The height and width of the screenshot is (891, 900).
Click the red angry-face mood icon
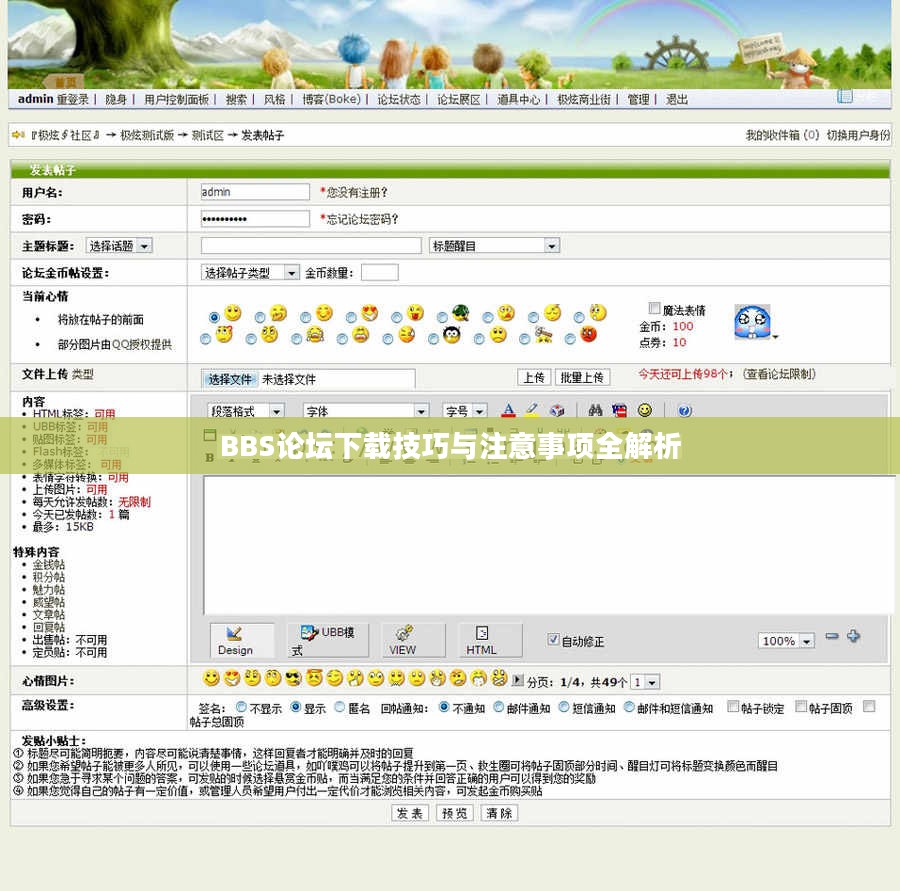coord(588,334)
